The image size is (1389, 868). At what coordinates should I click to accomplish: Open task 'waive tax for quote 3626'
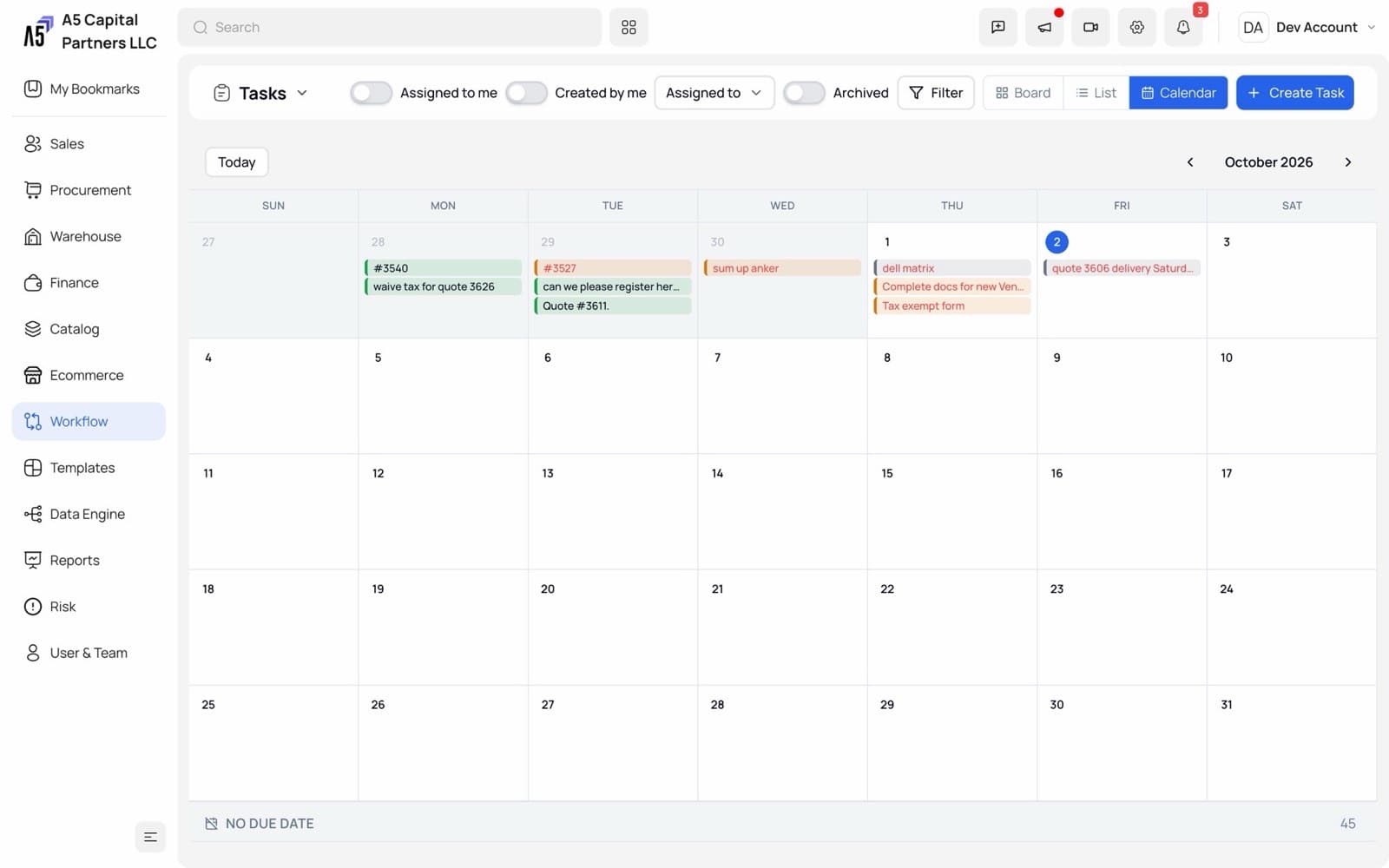tap(443, 286)
